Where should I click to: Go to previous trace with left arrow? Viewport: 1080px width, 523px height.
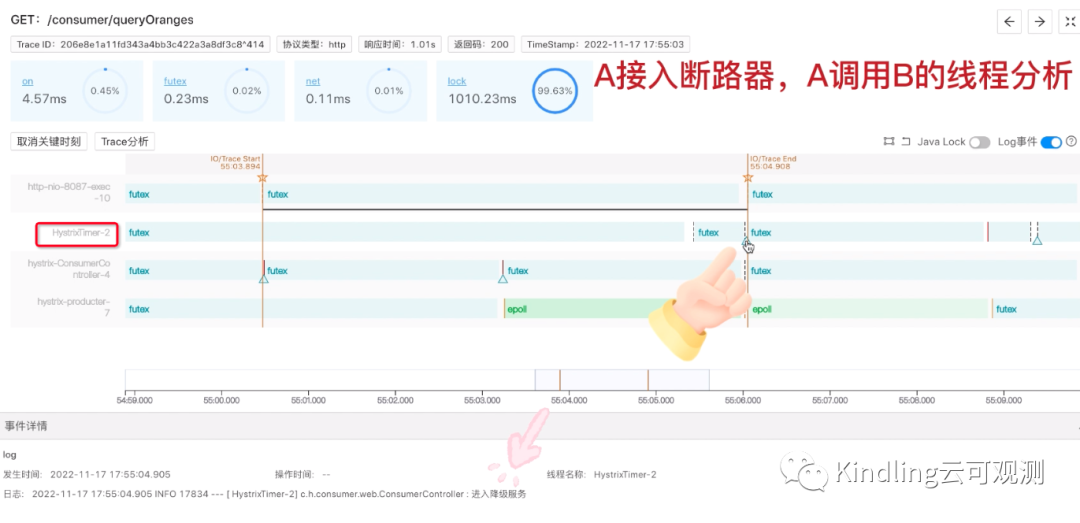[x=1009, y=21]
